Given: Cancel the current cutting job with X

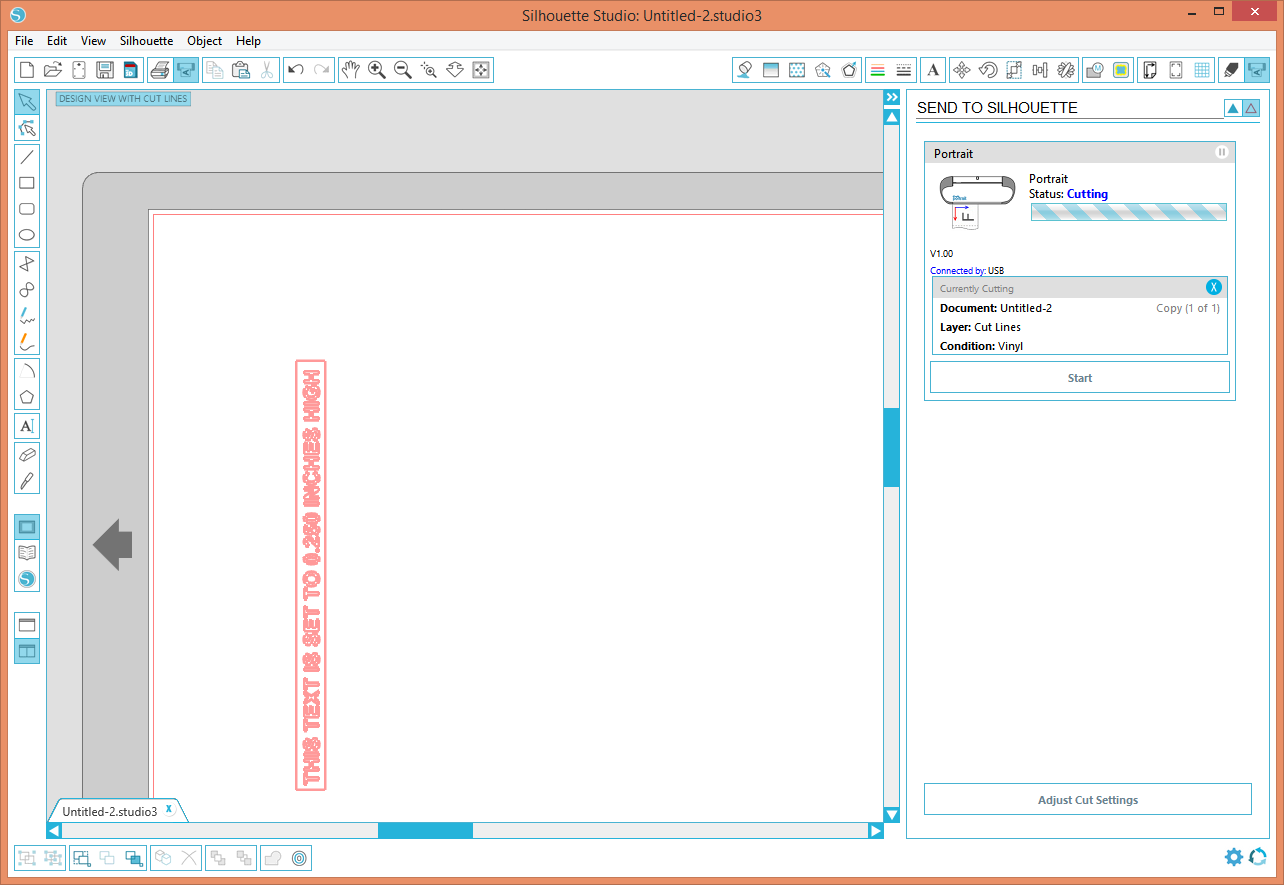Looking at the screenshot, I should [x=1214, y=288].
